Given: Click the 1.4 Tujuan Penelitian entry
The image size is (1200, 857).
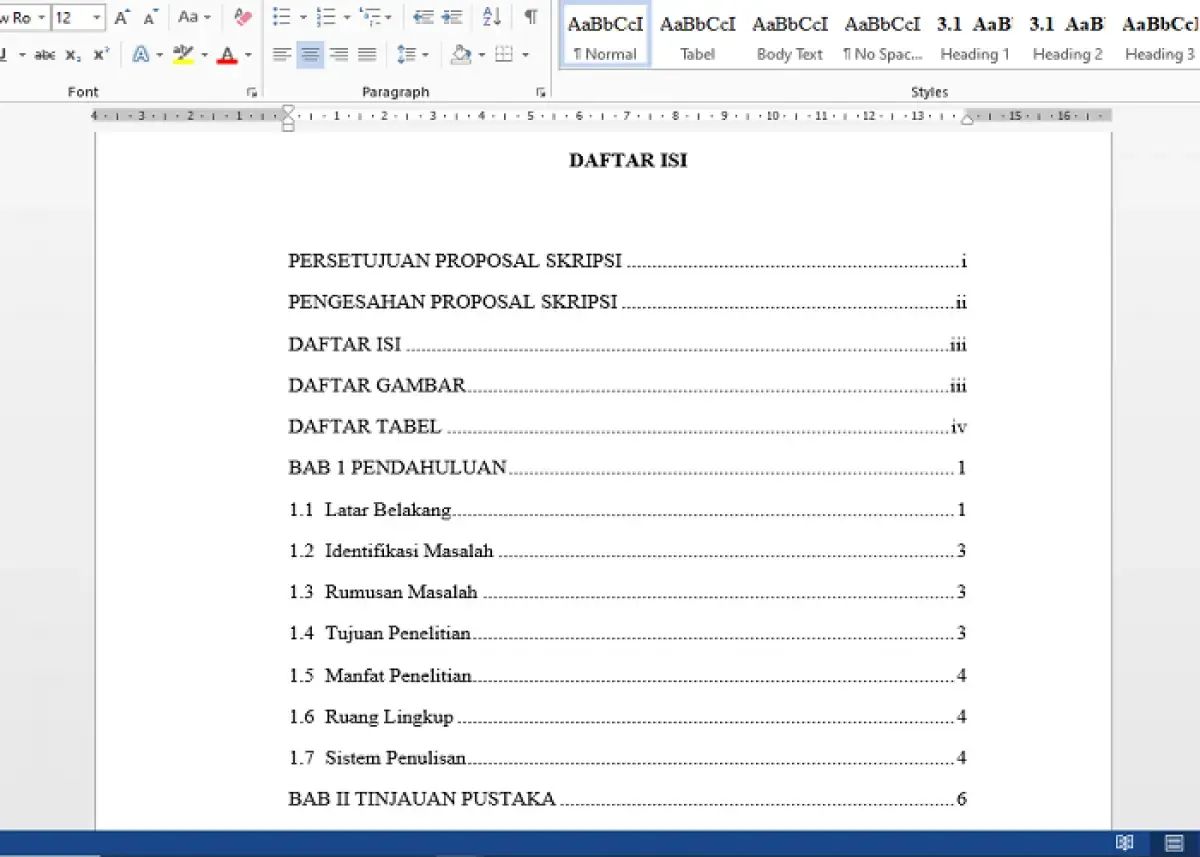Looking at the screenshot, I should click(x=627, y=633).
